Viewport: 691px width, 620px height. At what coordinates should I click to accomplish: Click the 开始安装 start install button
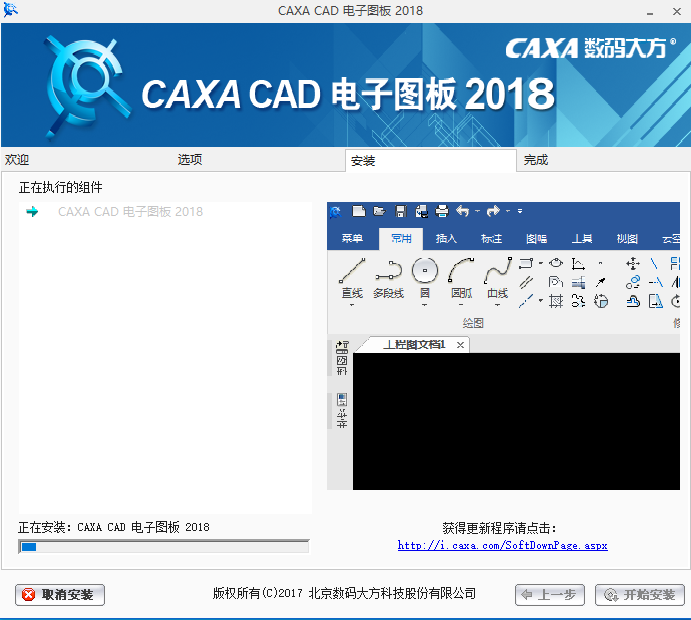[639, 594]
